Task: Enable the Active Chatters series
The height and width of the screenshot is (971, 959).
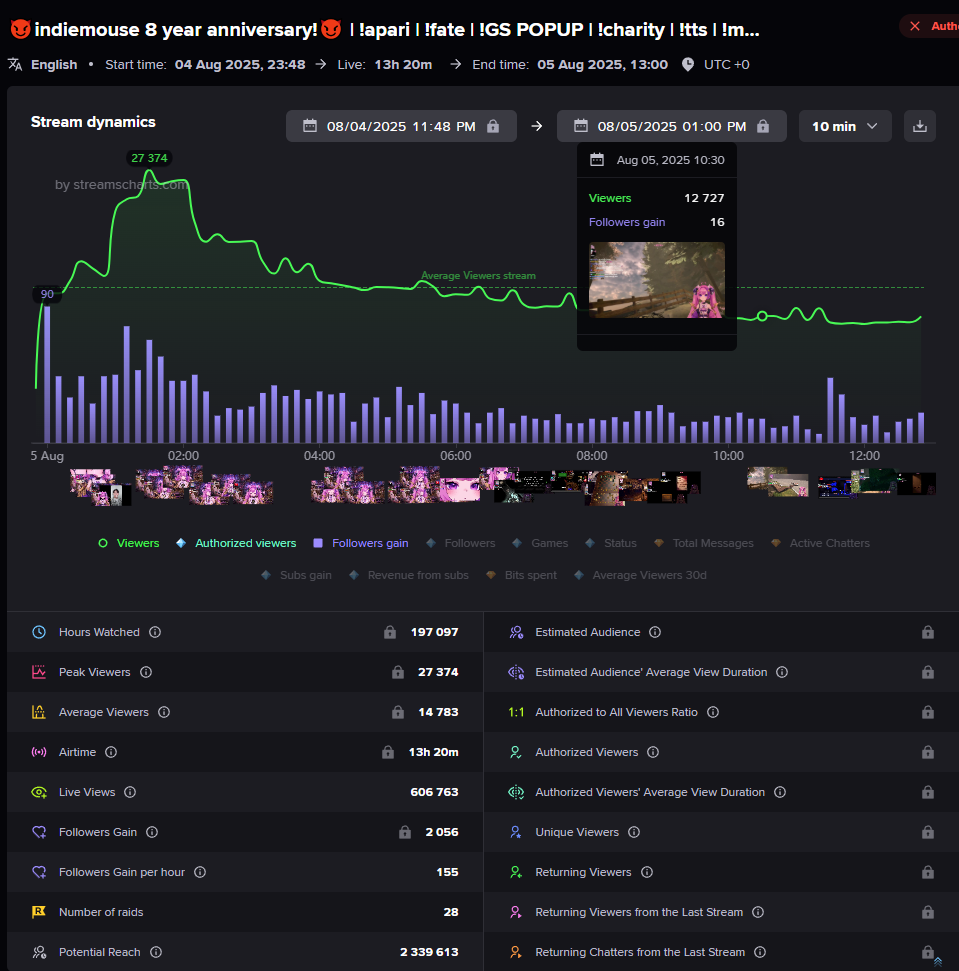Action: click(820, 543)
